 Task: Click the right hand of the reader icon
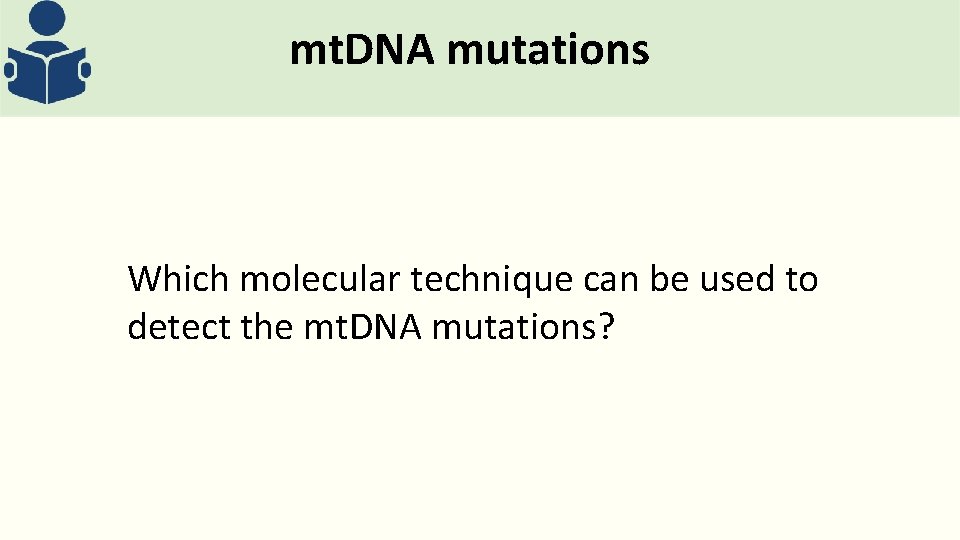pyautogui.click(x=85, y=71)
